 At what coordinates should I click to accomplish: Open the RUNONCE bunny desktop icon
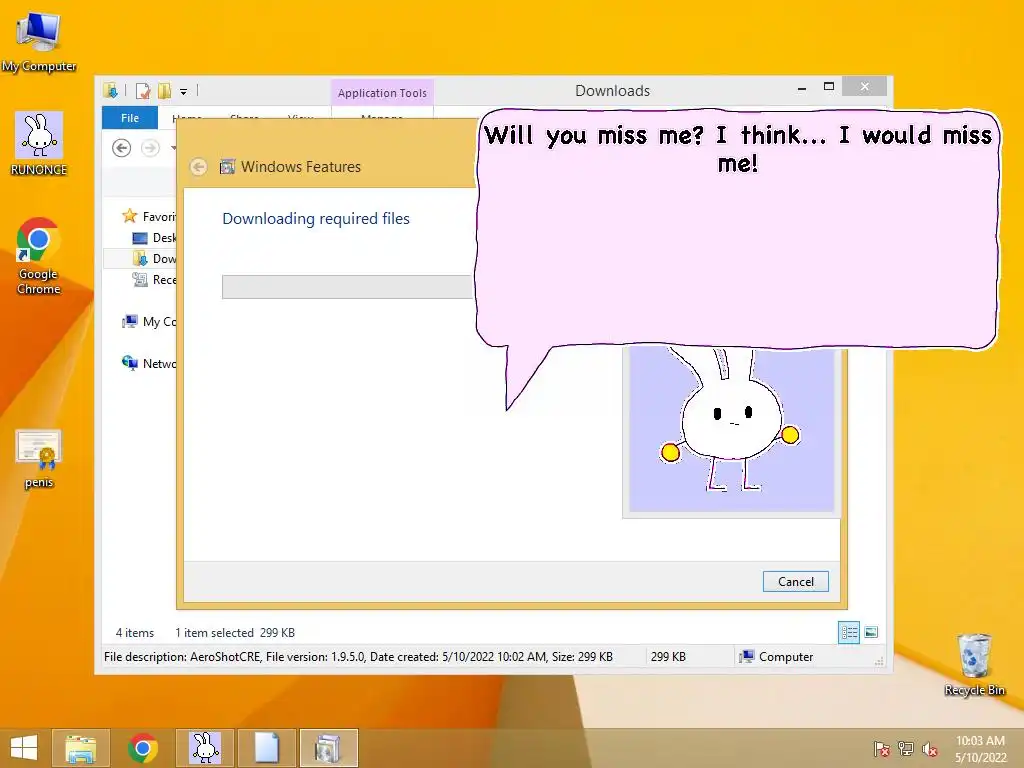click(39, 144)
